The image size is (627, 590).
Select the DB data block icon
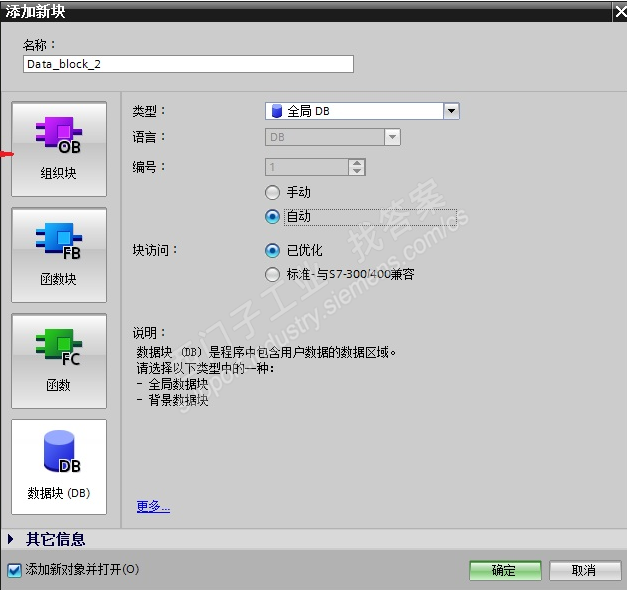point(59,467)
